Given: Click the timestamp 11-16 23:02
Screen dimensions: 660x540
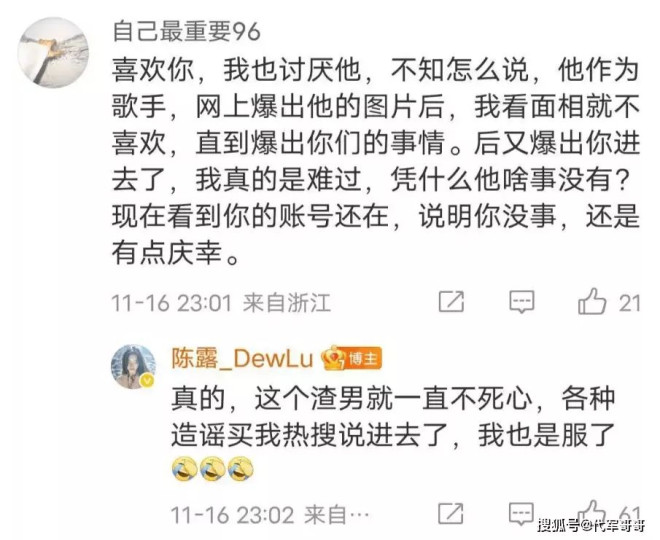Looking at the screenshot, I should (232, 515).
